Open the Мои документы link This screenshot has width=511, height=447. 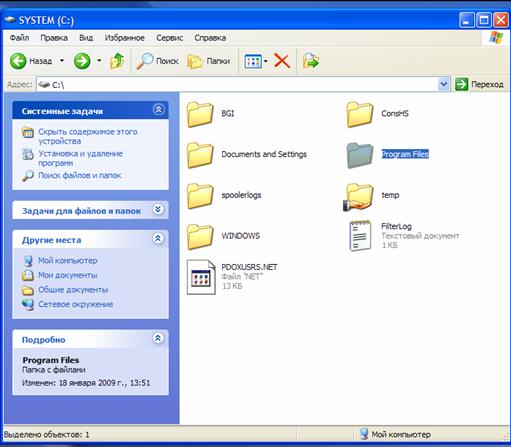[x=68, y=275]
